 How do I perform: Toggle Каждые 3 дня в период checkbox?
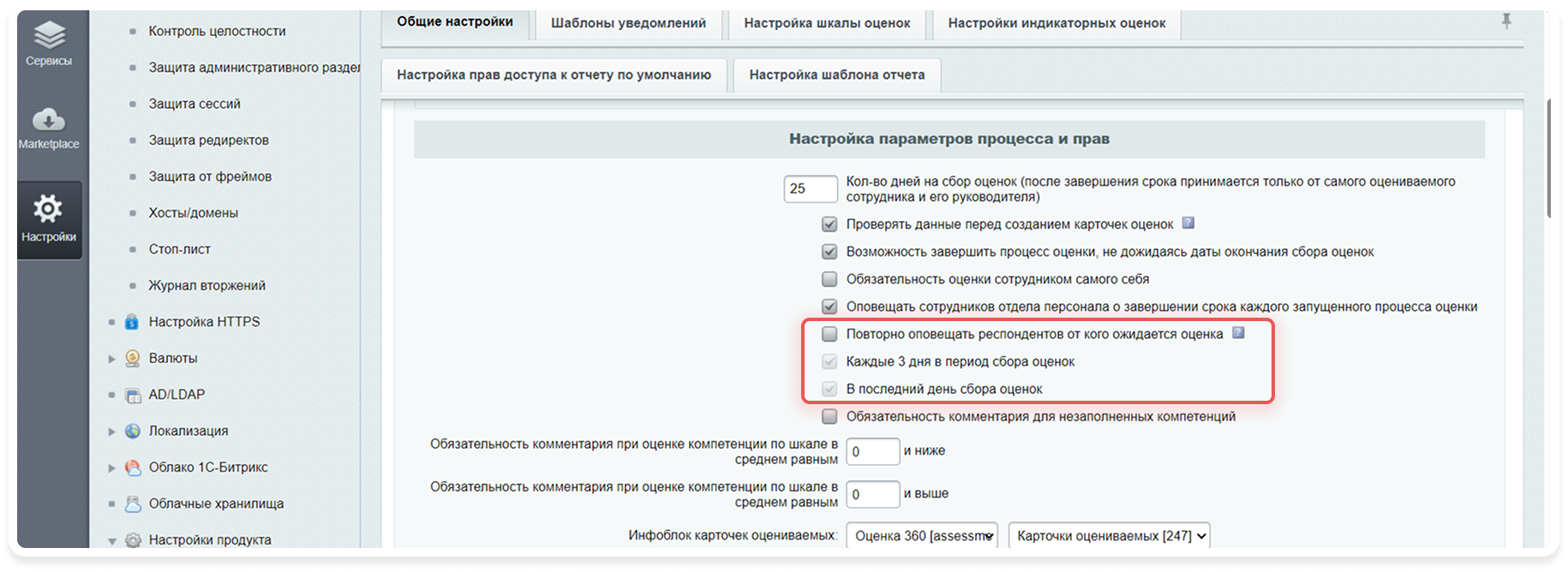829,361
